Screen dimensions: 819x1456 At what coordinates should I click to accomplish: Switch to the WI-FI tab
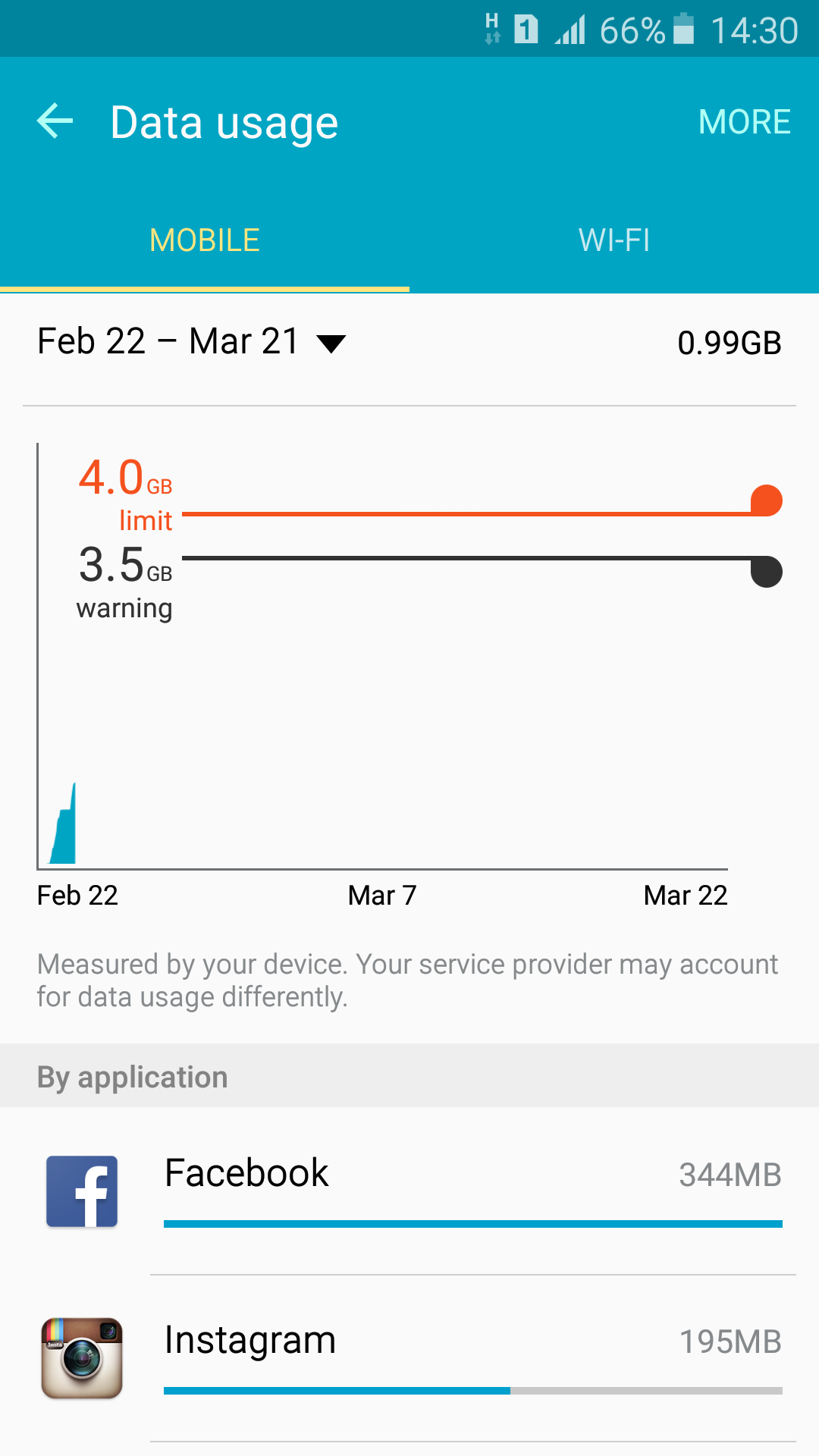click(x=614, y=240)
